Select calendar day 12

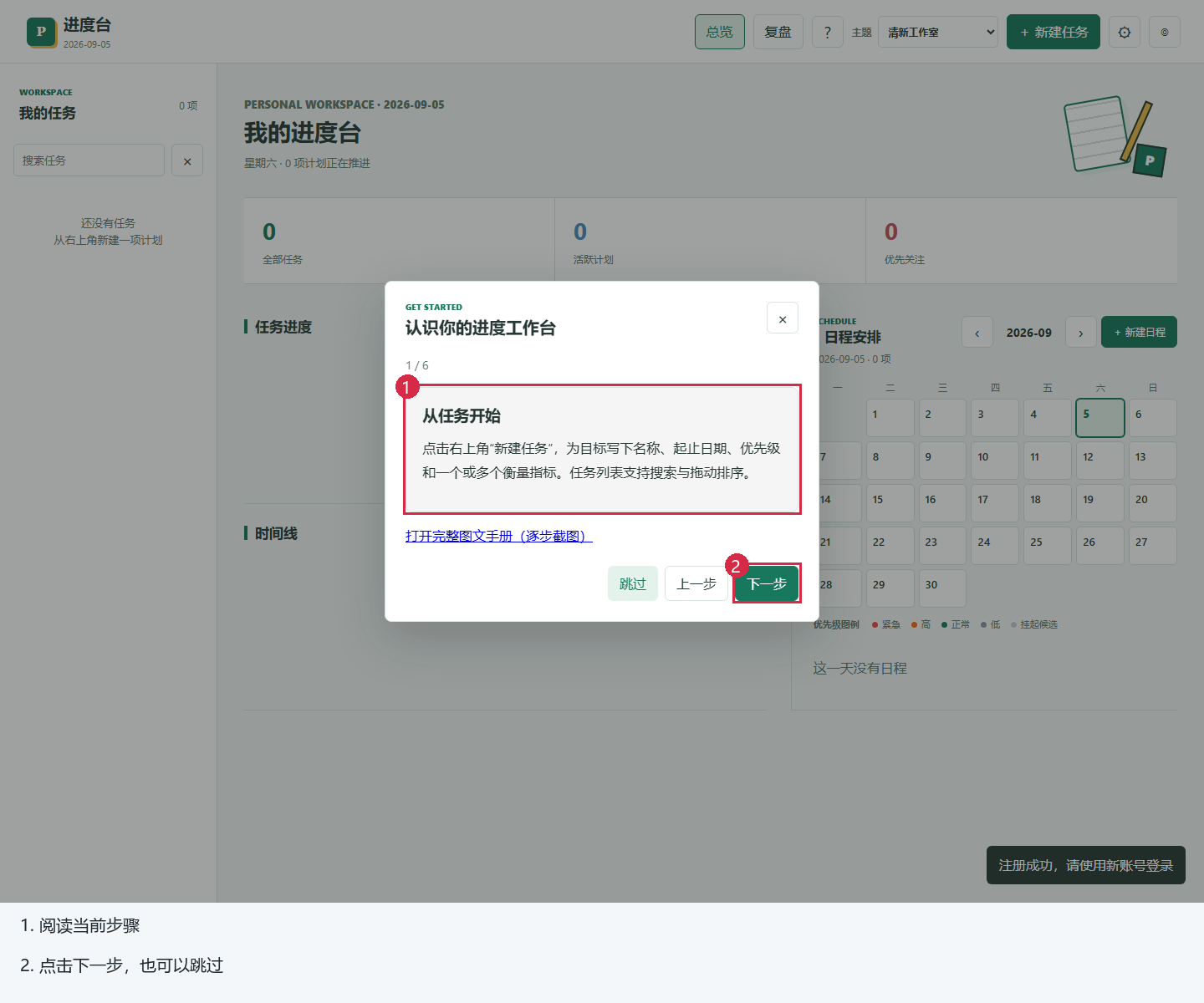(1100, 461)
